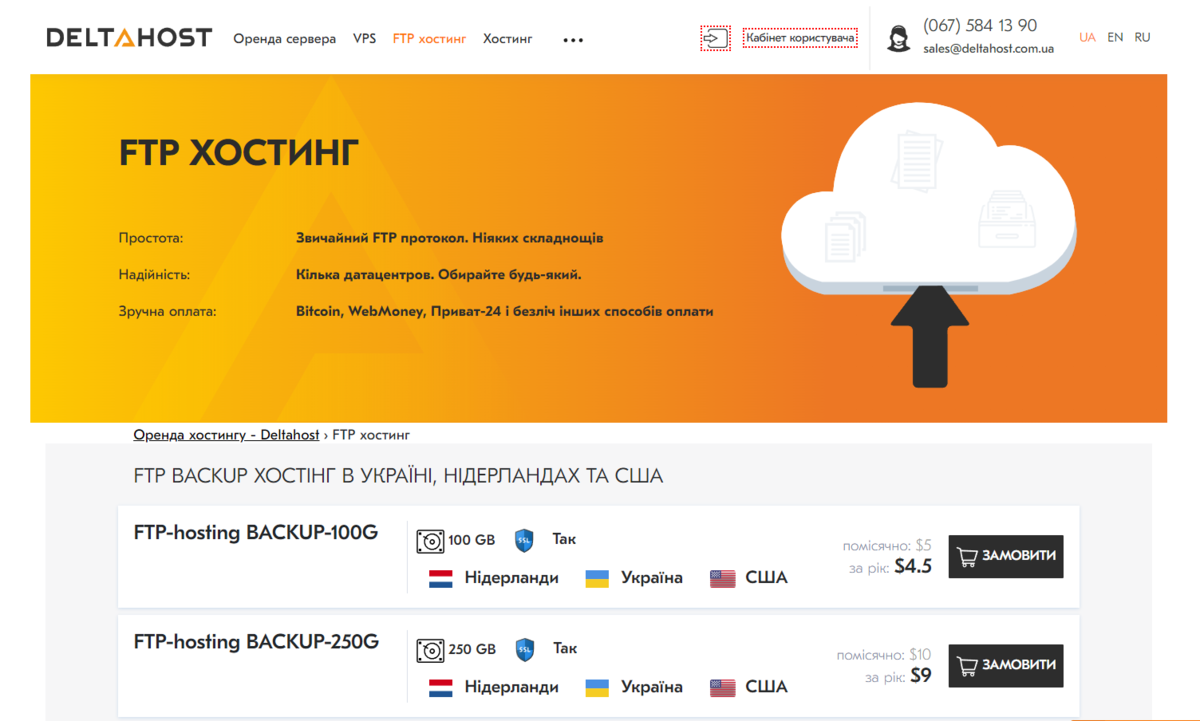This screenshot has width=1200, height=721.
Task: Open the three-dots more menu
Action: coord(573,40)
